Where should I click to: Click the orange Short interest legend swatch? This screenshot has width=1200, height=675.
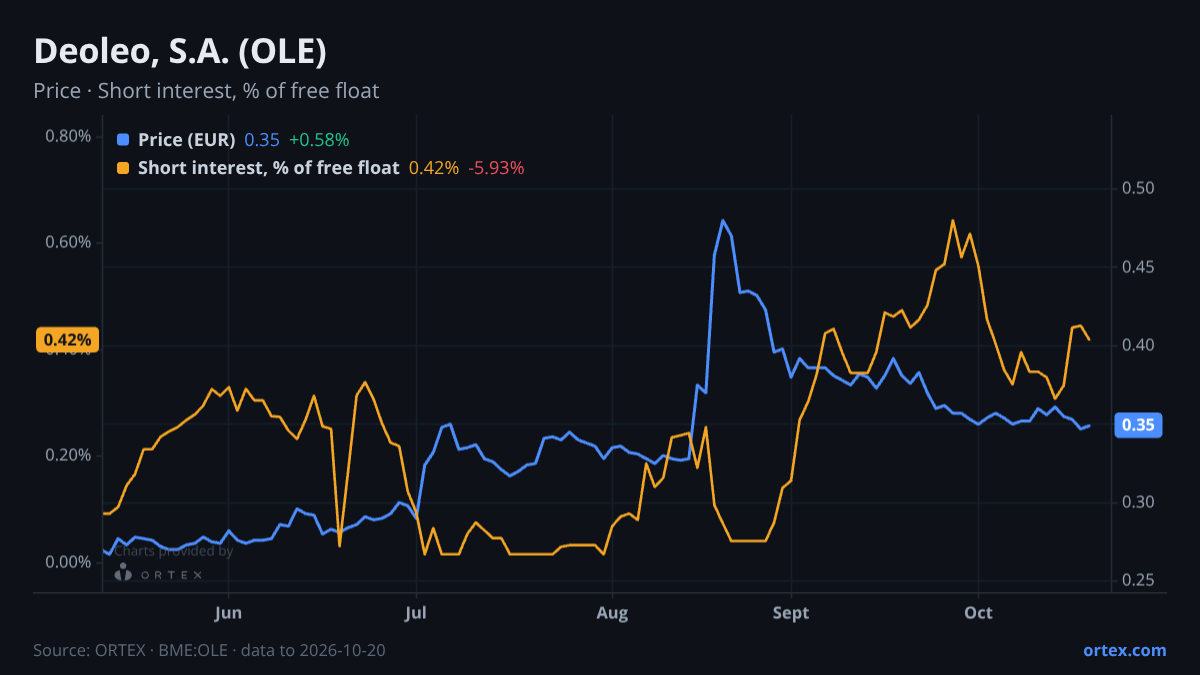123,168
